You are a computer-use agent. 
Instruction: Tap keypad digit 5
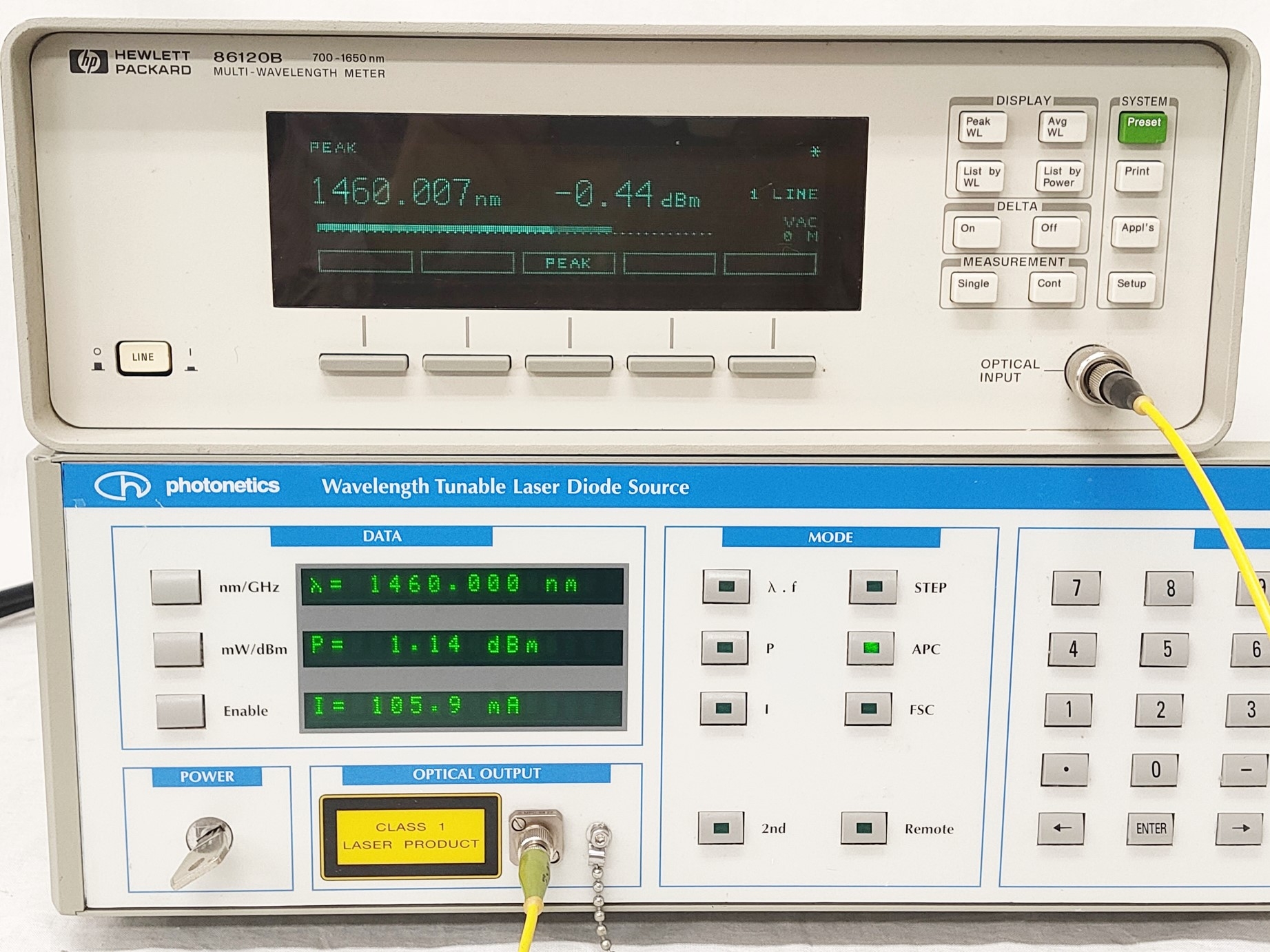tap(1165, 650)
